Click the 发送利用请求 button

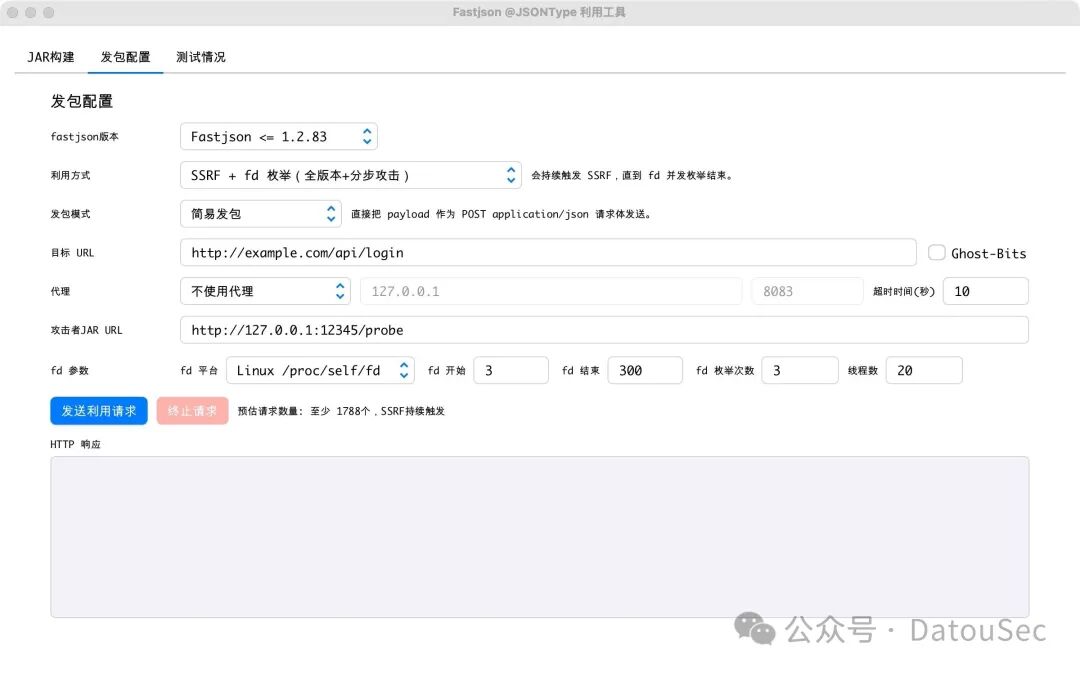pos(98,411)
